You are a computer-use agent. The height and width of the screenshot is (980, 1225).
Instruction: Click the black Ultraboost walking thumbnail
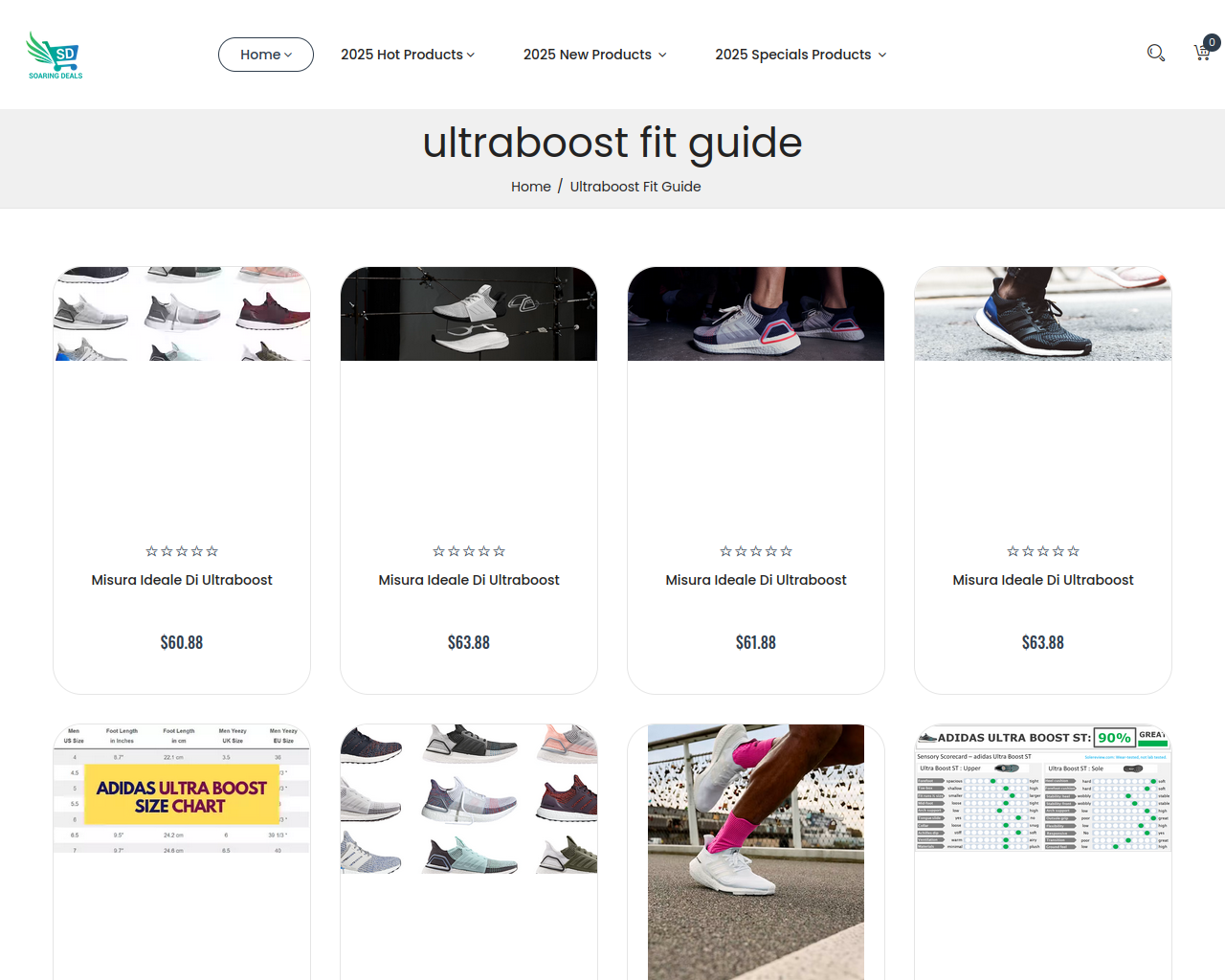(x=1043, y=314)
